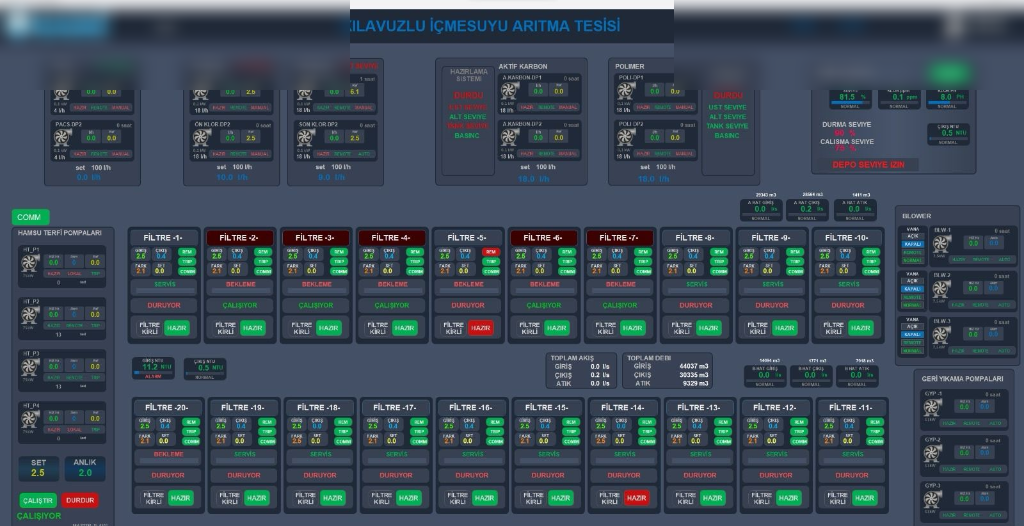1024x526 pixels.
Task: Open the FİLTRE -20- header
Action: tap(167, 408)
